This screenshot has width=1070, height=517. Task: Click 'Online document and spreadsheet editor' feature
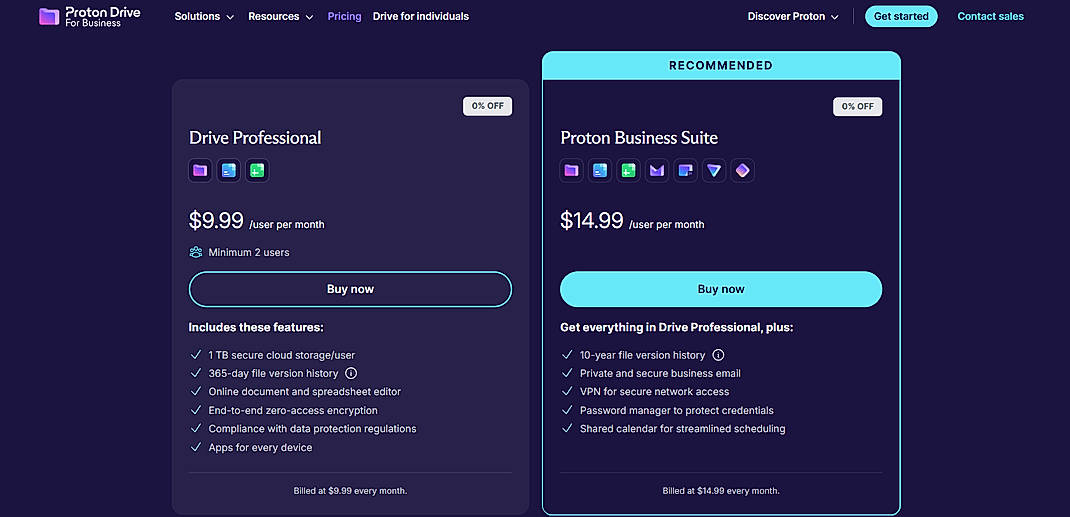[304, 392]
